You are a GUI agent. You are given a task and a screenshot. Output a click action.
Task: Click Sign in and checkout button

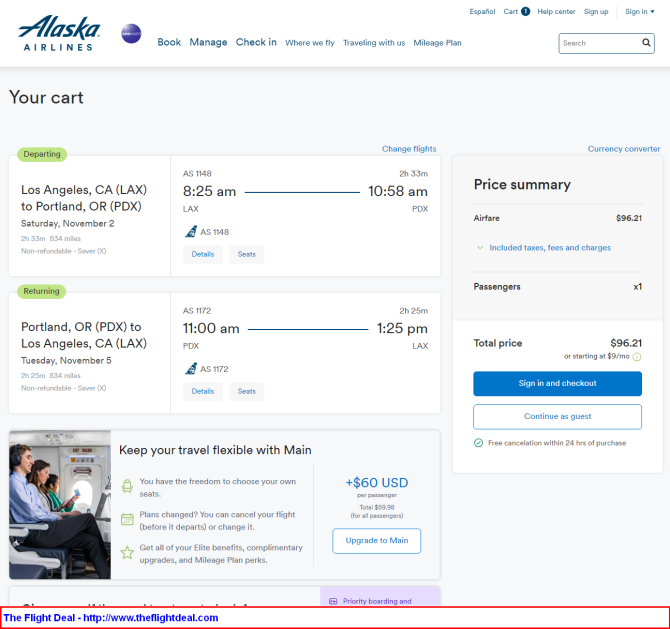click(557, 383)
